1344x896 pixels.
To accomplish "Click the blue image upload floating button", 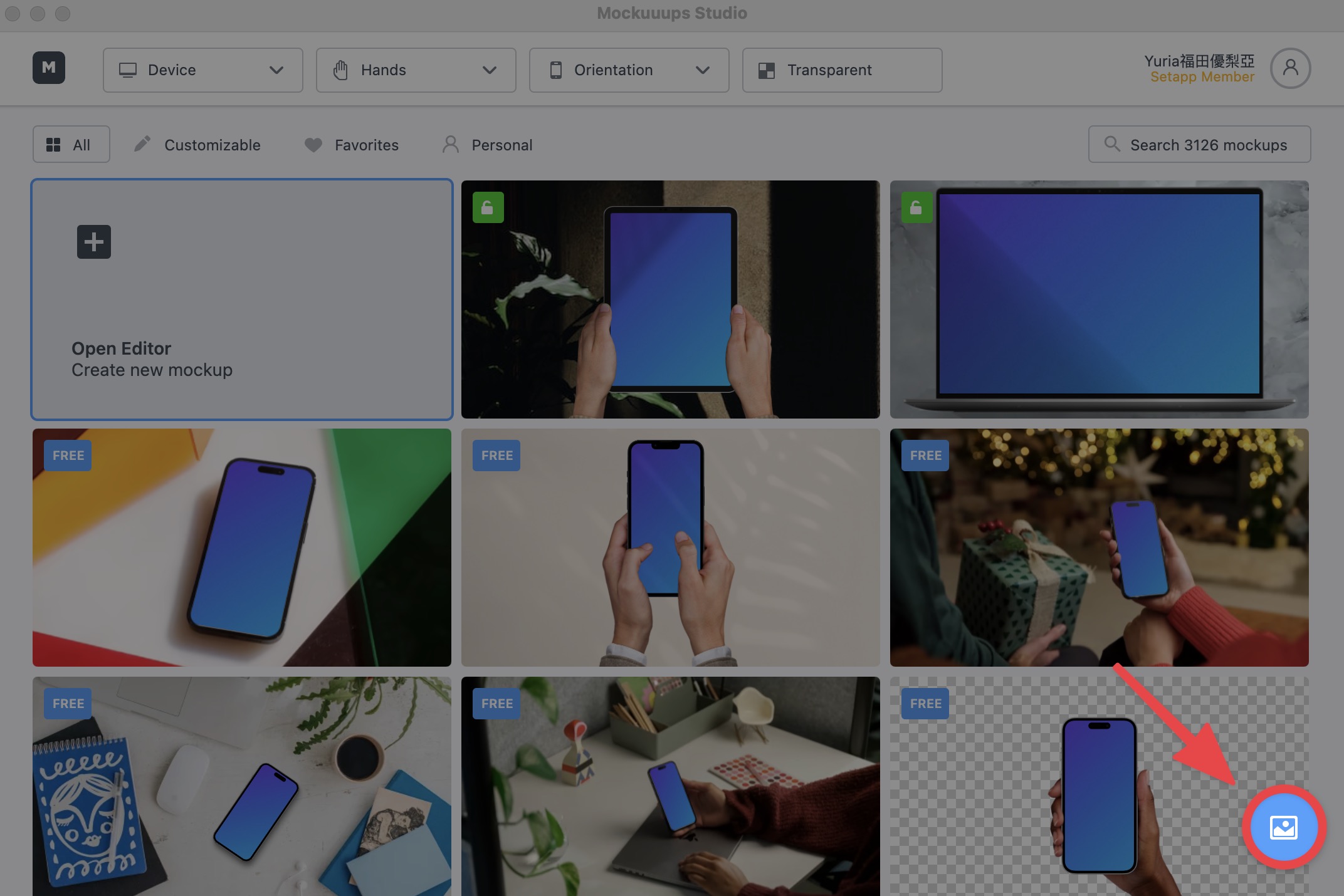I will (1283, 827).
